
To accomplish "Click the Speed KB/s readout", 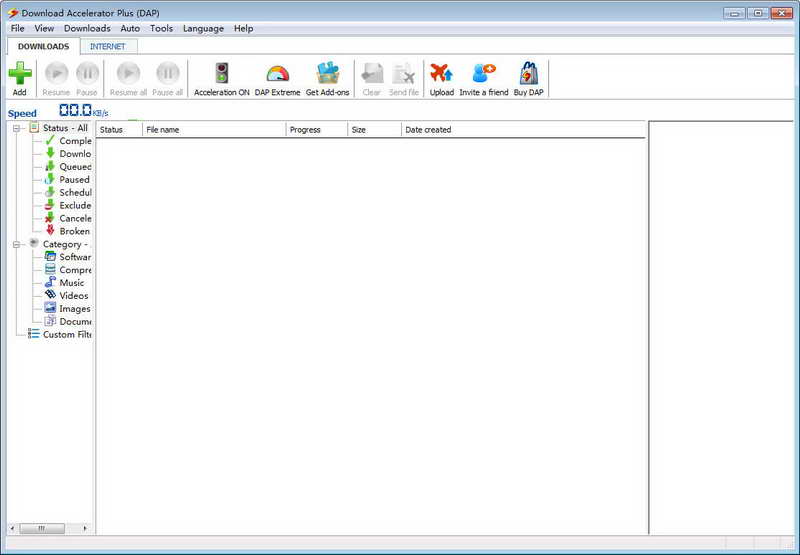I will 84,111.
